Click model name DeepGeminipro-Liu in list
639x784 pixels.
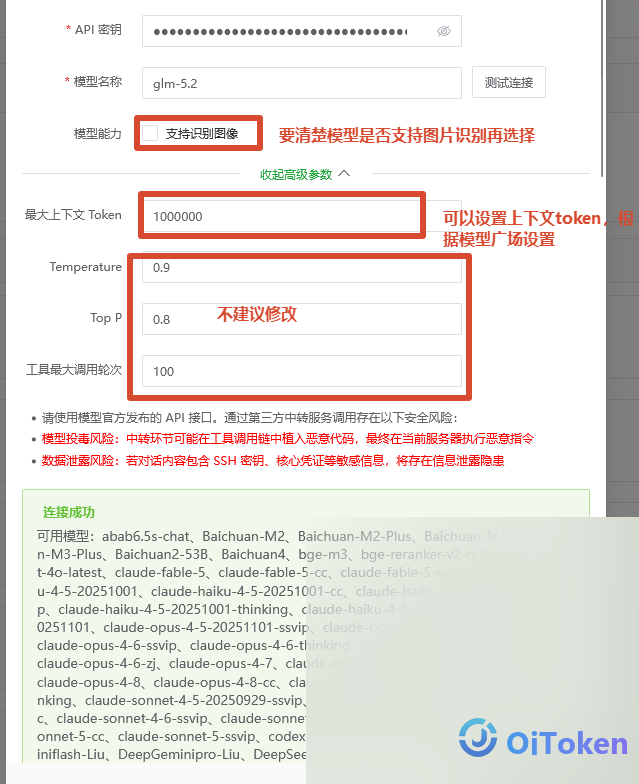pyautogui.click(x=179, y=754)
